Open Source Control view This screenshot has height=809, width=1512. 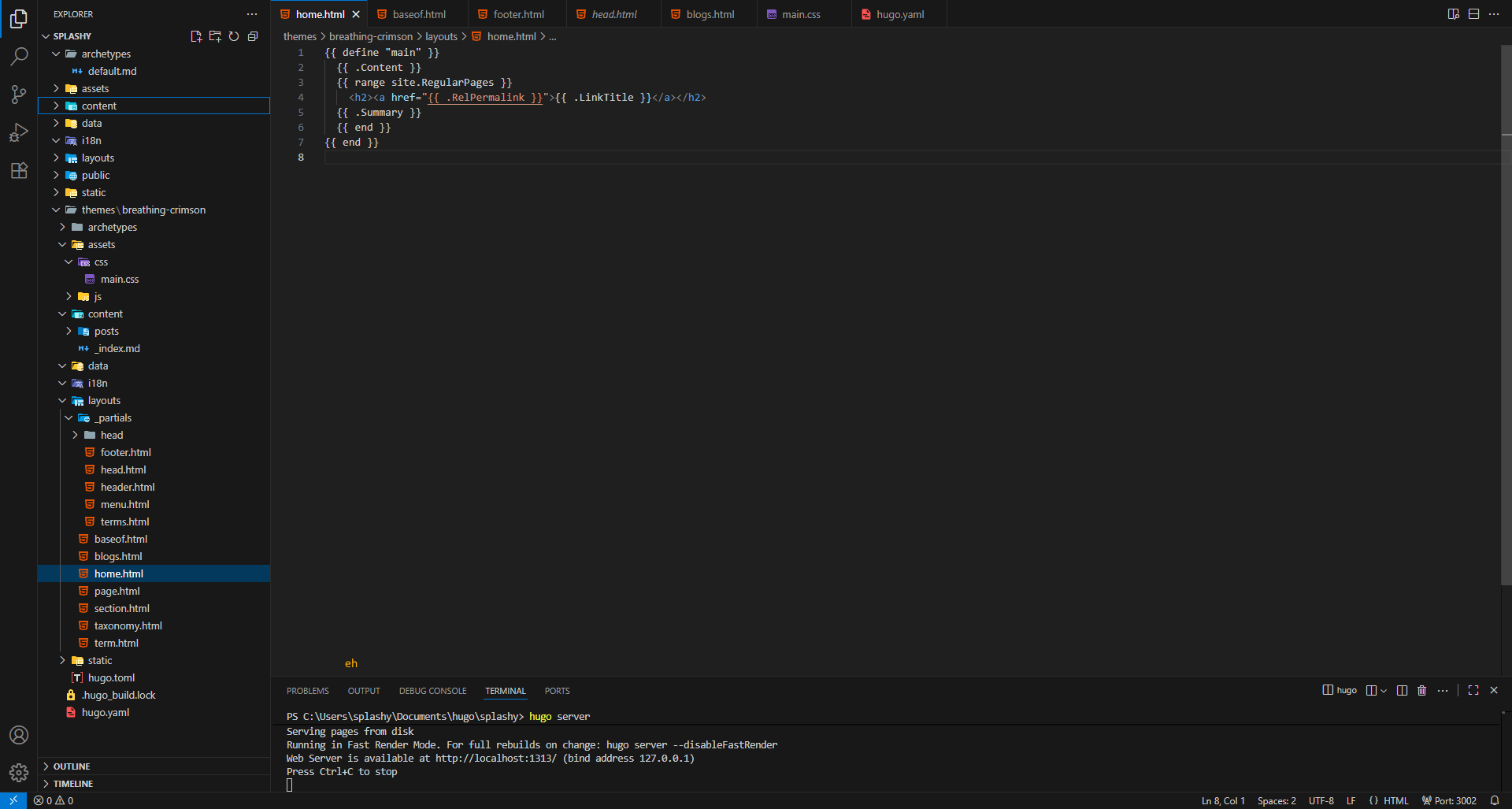point(19,95)
